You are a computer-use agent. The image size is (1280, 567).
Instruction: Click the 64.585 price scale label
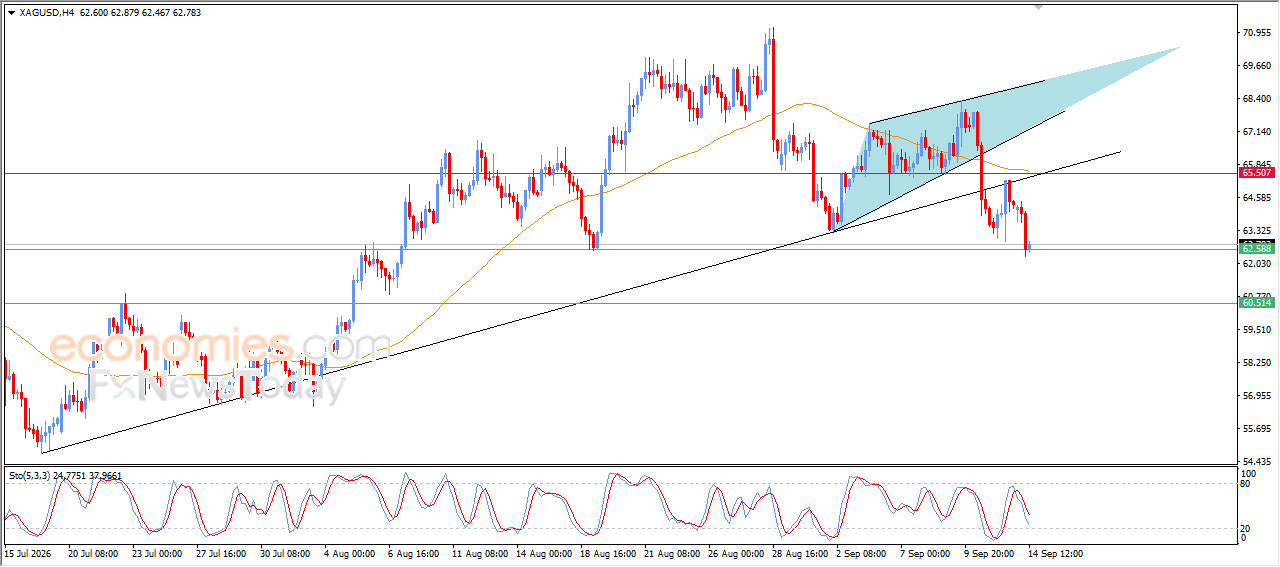(x=1256, y=198)
